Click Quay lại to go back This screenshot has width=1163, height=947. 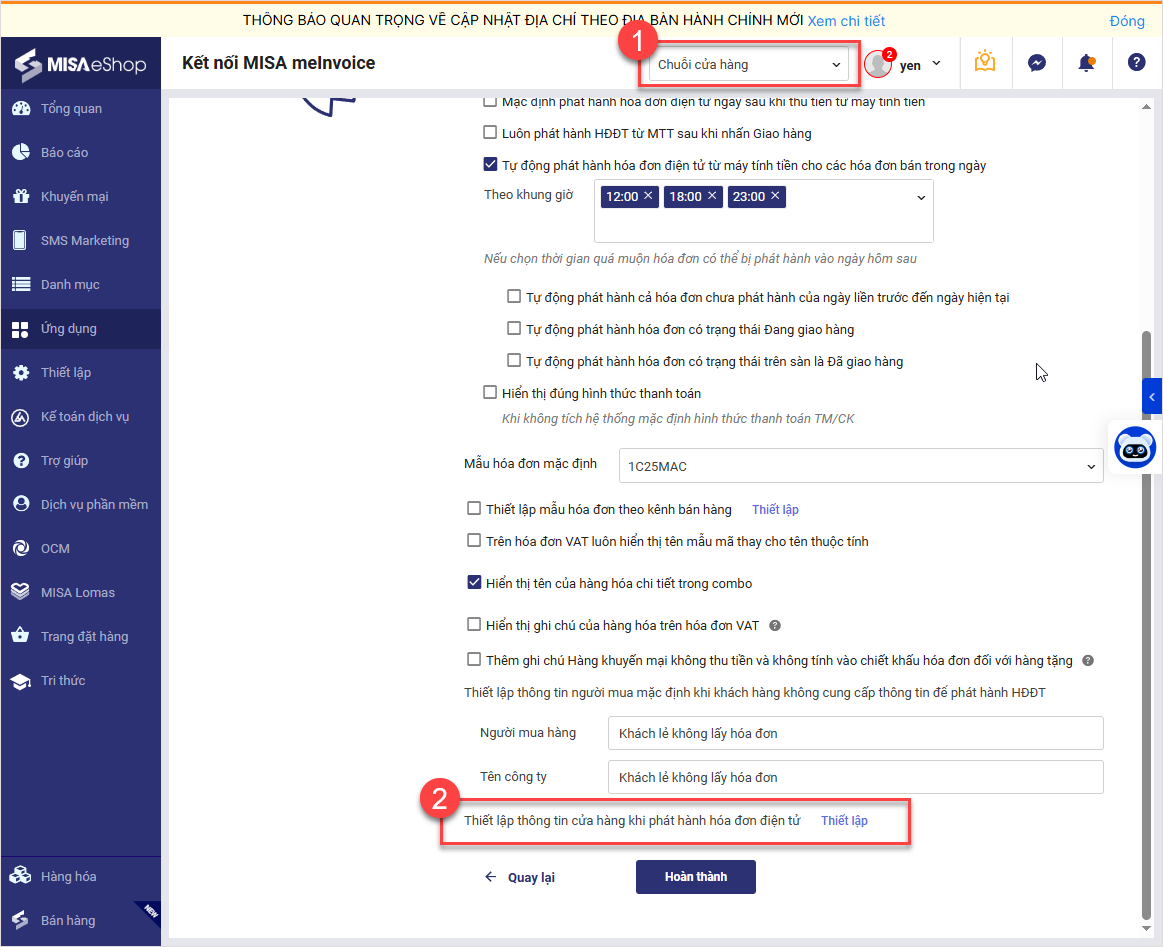click(x=520, y=877)
